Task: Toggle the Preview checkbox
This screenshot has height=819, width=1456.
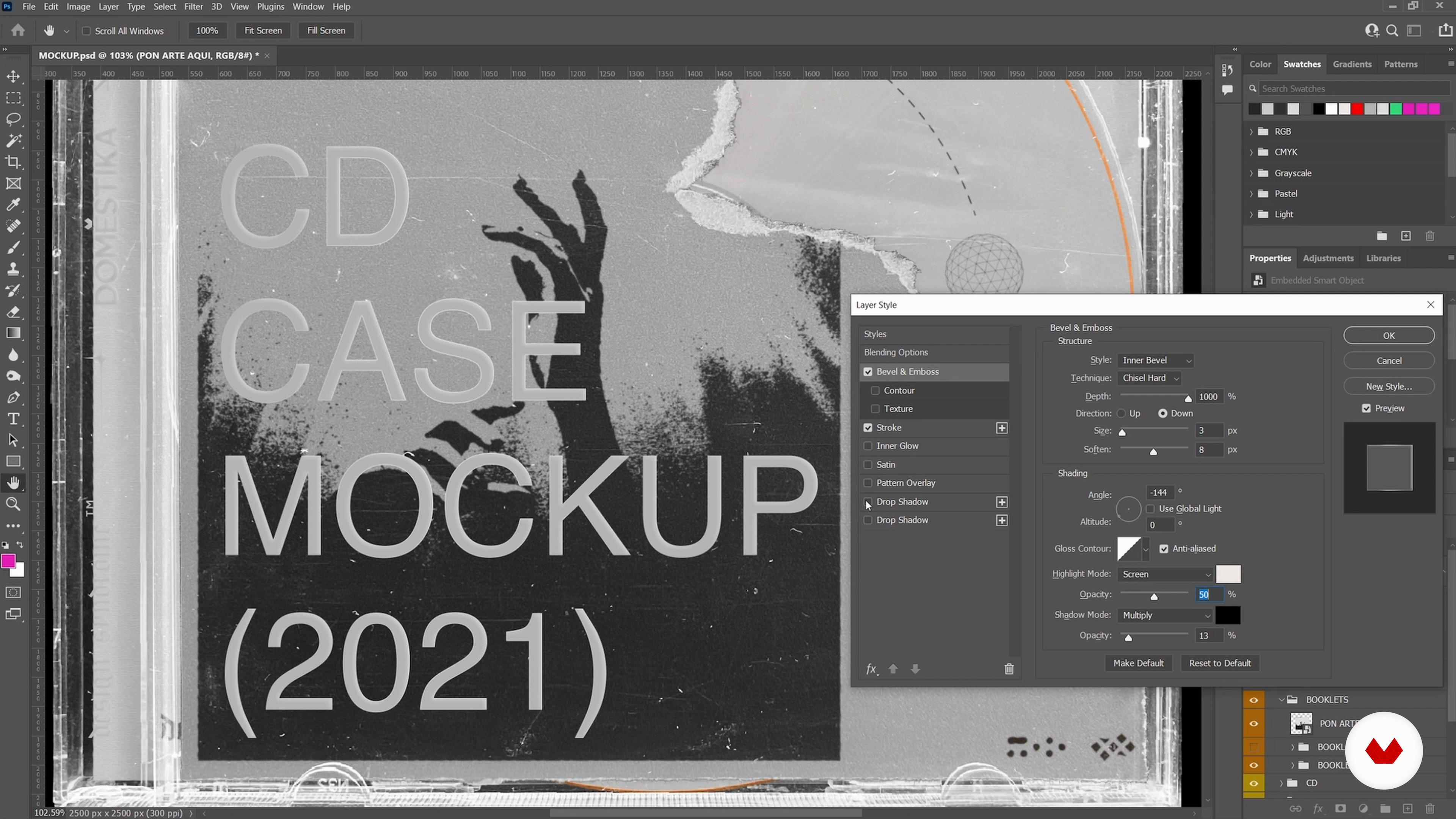Action: coord(1366,409)
